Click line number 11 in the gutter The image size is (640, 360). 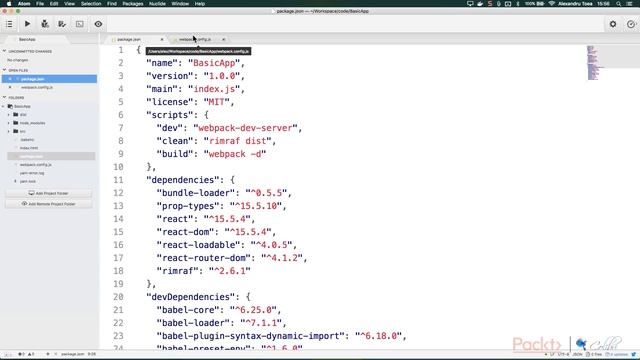pyautogui.click(x=118, y=180)
